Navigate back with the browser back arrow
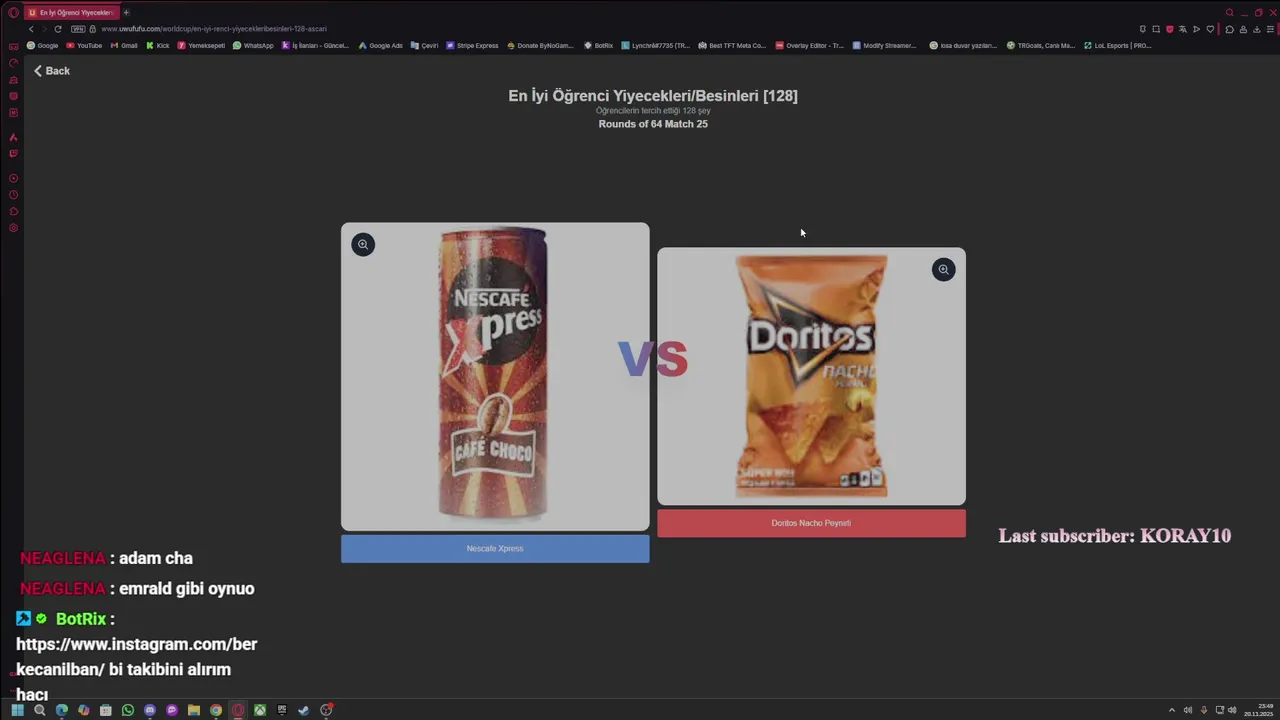This screenshot has width=1280, height=720. pyautogui.click(x=30, y=29)
